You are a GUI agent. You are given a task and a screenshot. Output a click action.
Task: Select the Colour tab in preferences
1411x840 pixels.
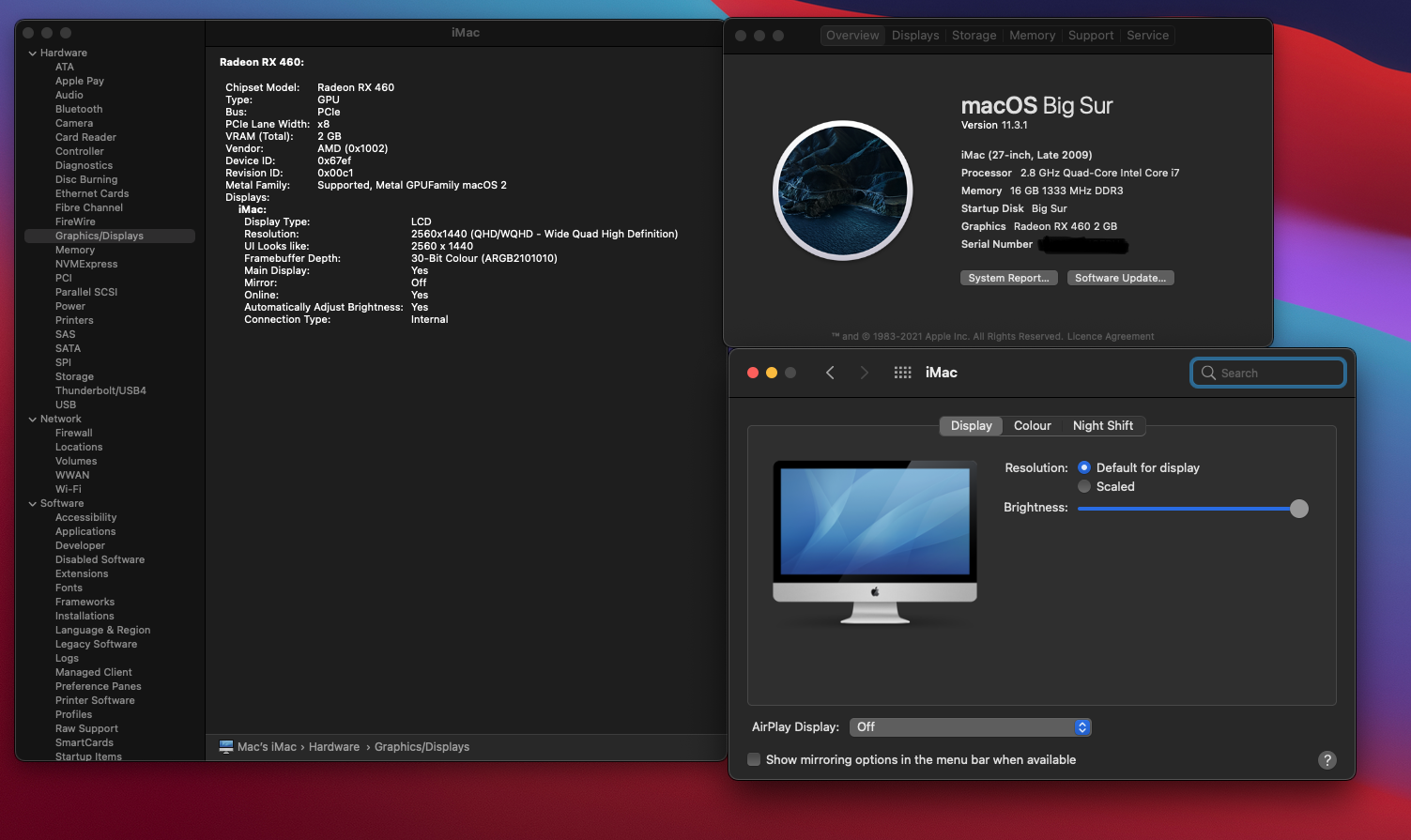(1033, 426)
